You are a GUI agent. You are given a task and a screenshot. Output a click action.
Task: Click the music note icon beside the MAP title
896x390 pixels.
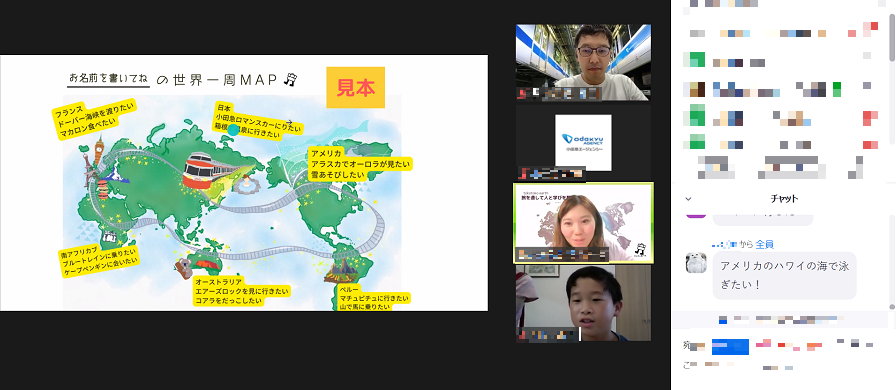click(x=291, y=79)
